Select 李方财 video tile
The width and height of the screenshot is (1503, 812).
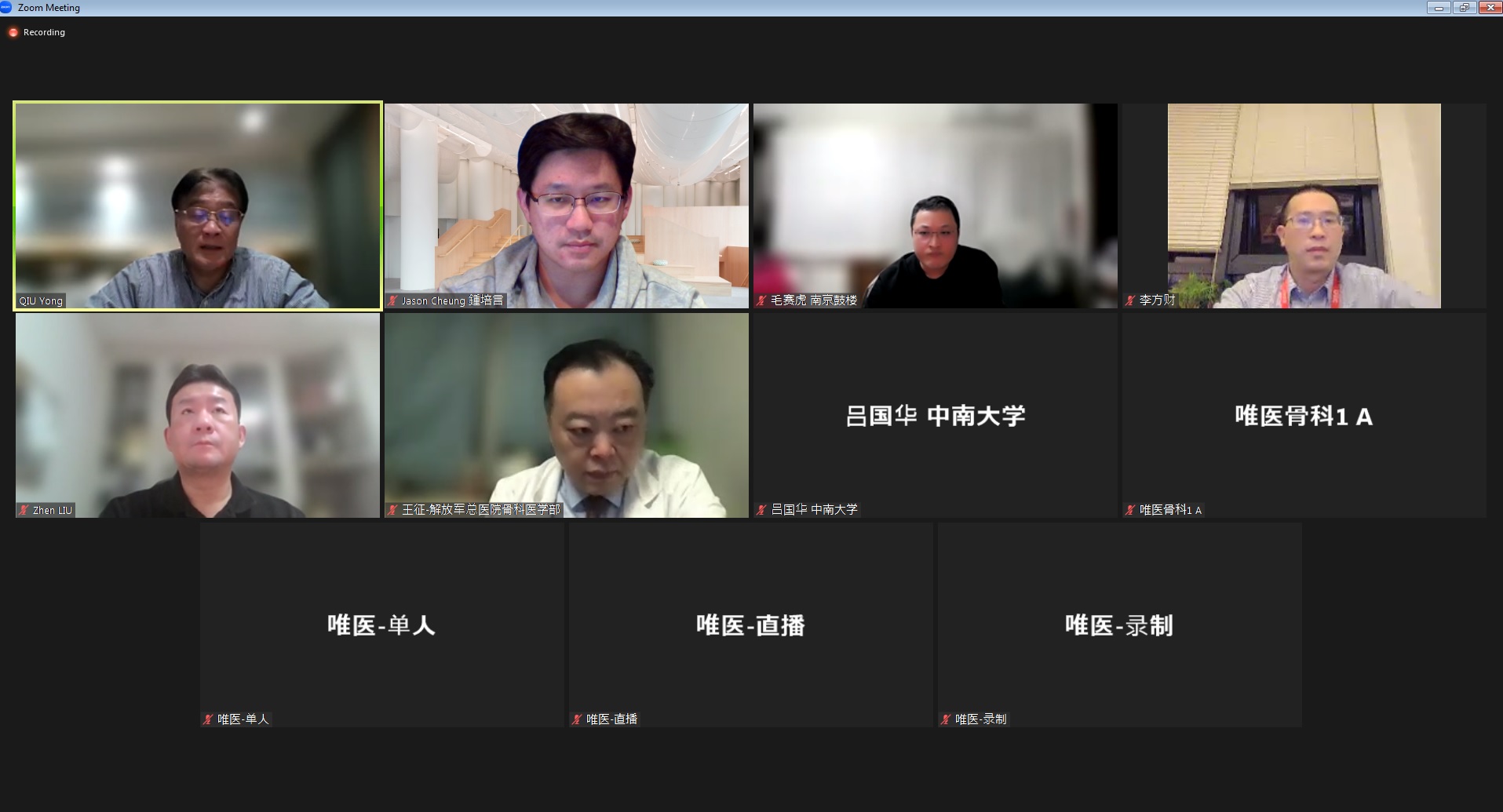tap(1304, 206)
